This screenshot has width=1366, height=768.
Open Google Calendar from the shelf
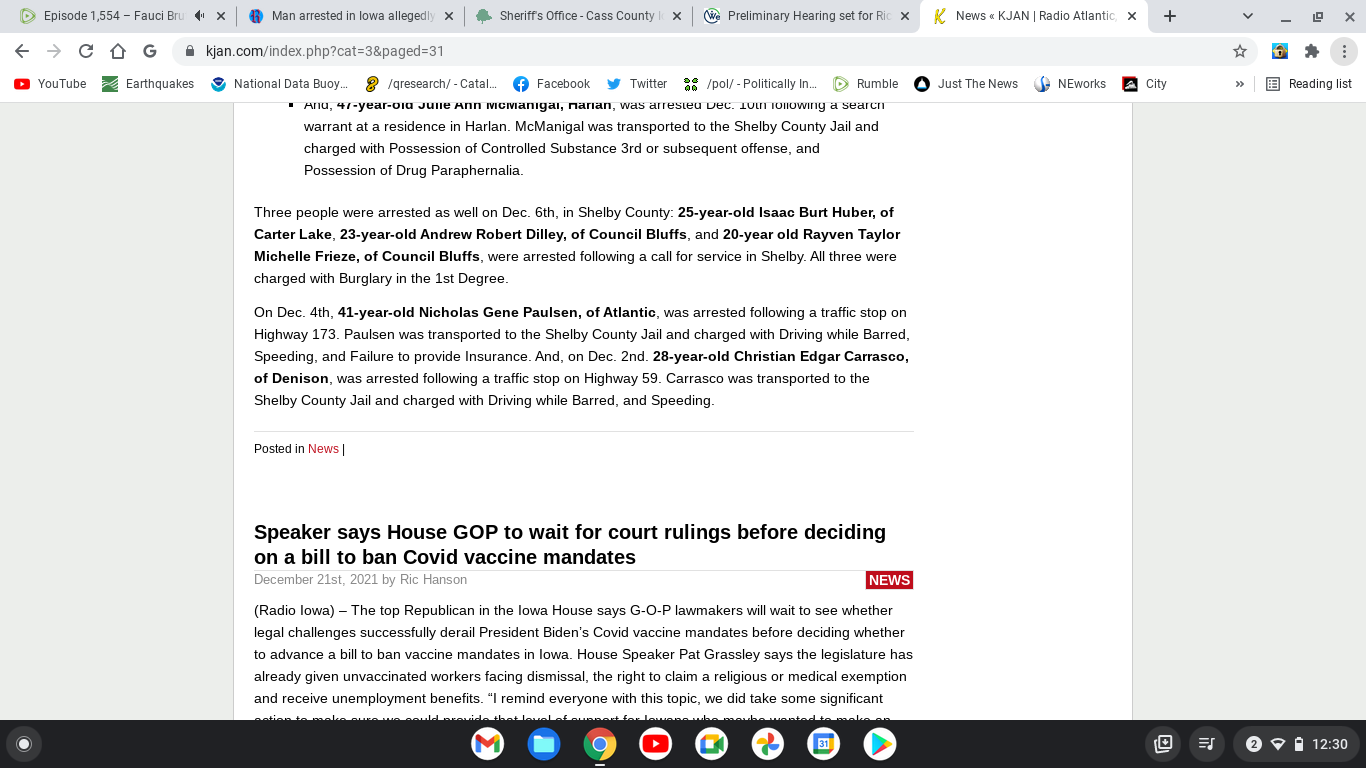point(824,743)
